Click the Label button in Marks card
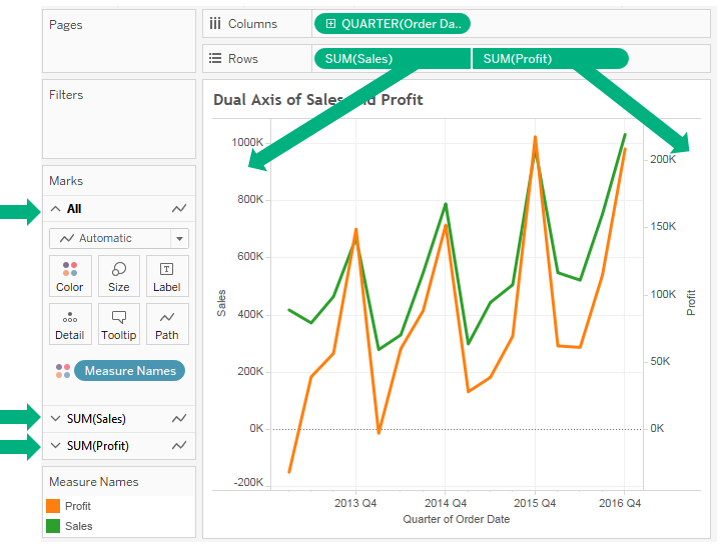 [x=167, y=276]
